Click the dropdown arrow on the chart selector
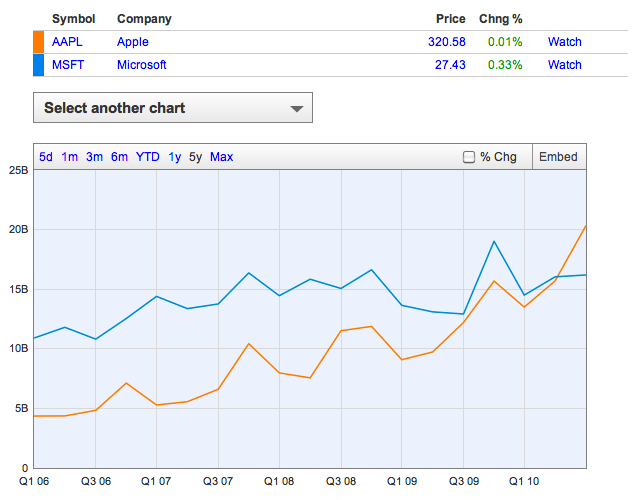The width and height of the screenshot is (640, 500). click(x=297, y=109)
